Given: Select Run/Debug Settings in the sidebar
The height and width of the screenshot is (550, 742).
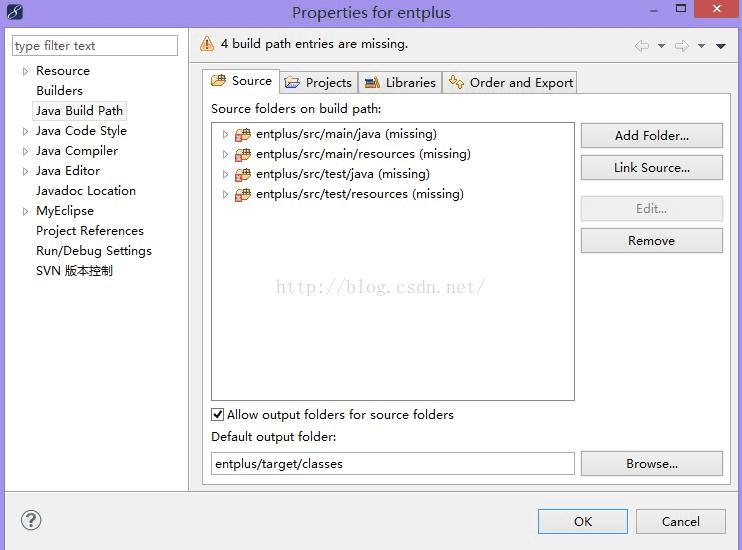Looking at the screenshot, I should (x=94, y=250).
